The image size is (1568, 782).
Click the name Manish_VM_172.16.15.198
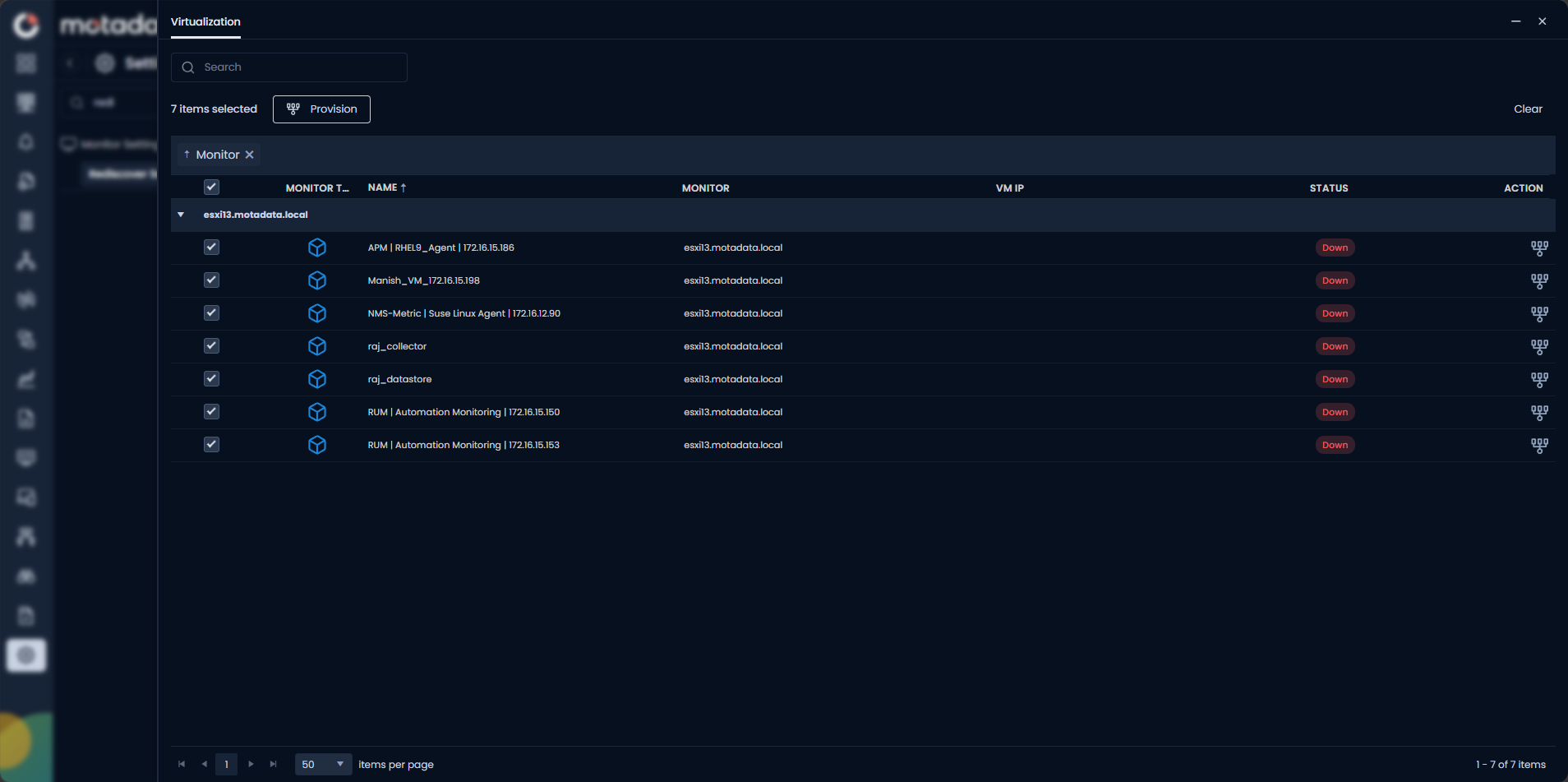pyautogui.click(x=423, y=280)
